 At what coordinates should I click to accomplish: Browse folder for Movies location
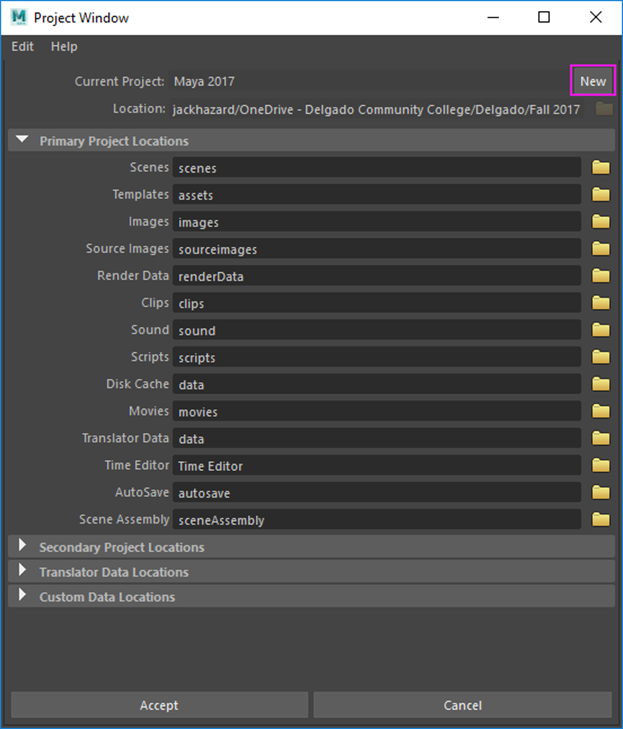tap(601, 411)
